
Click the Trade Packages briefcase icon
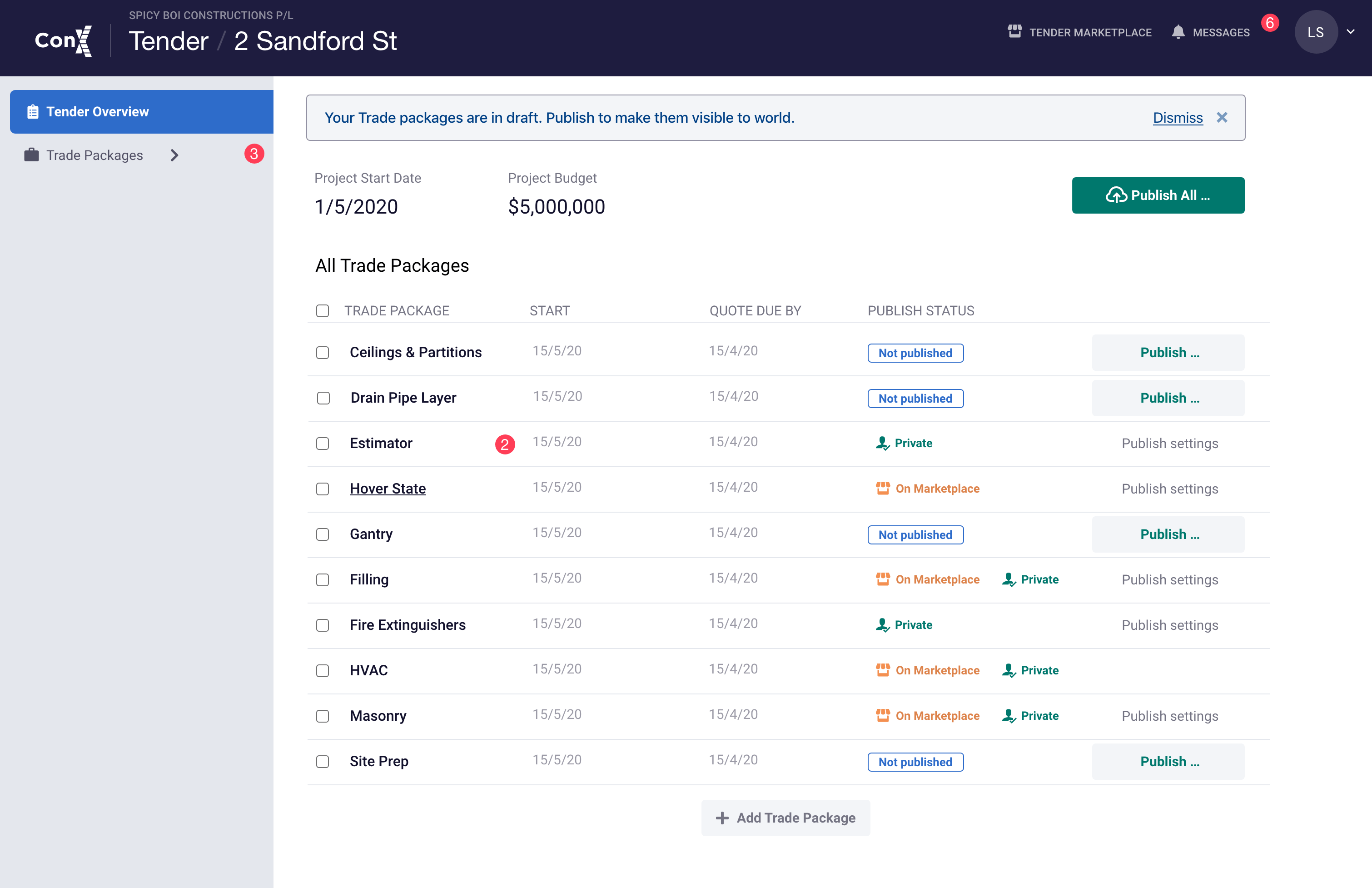[x=31, y=155]
